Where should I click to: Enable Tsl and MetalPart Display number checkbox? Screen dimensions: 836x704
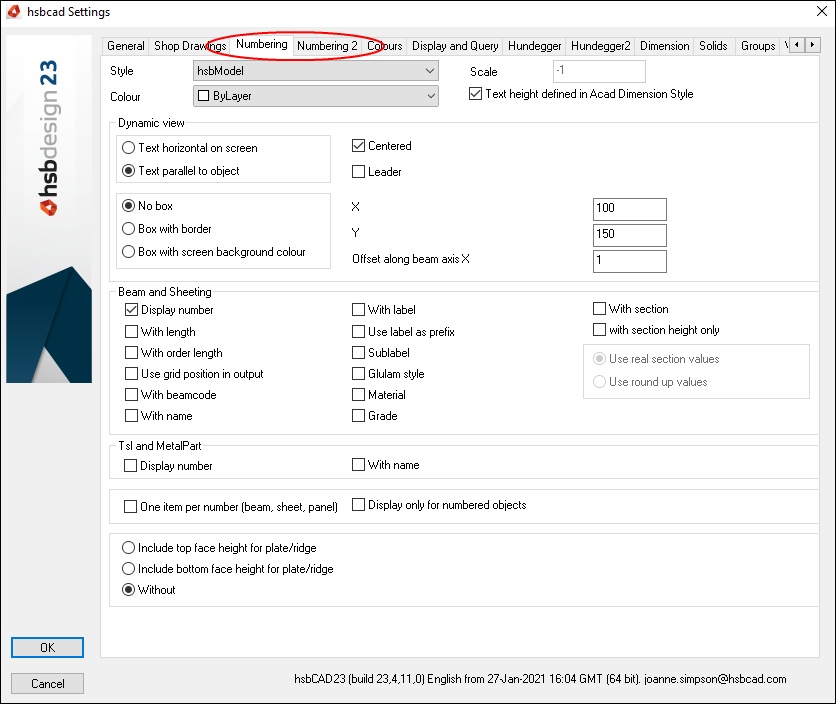coord(168,466)
